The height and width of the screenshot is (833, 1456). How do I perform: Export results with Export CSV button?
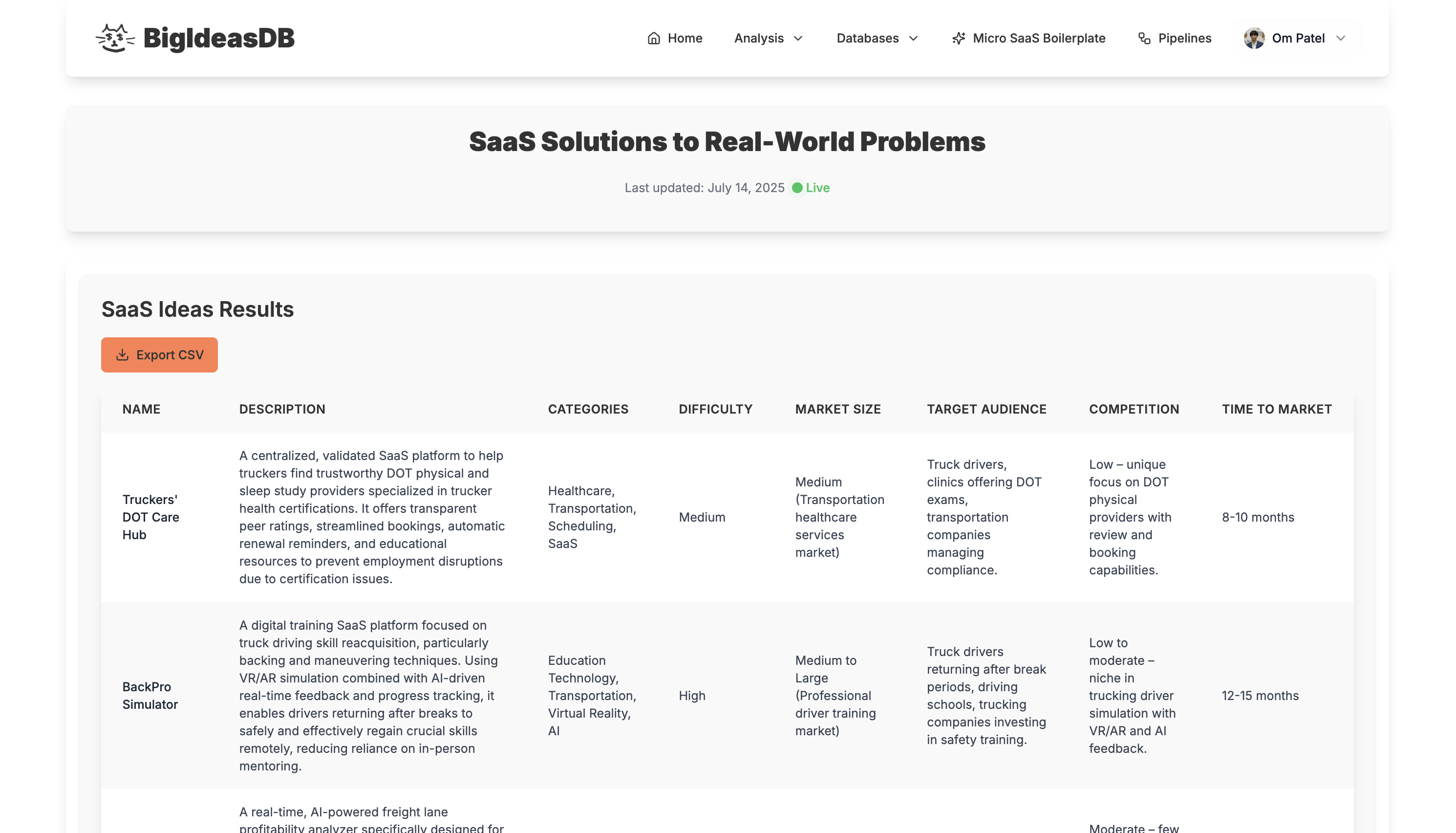[x=159, y=355]
